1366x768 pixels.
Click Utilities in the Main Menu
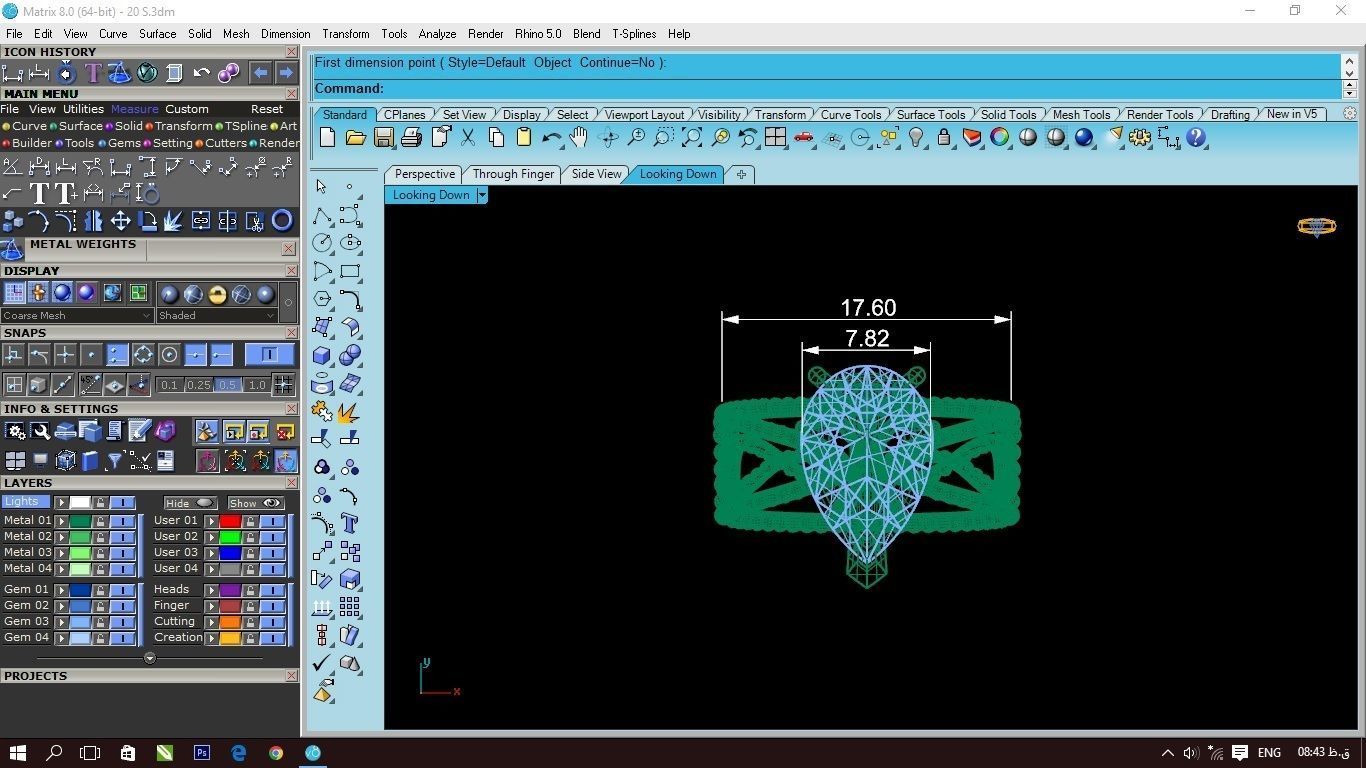pyautogui.click(x=83, y=109)
